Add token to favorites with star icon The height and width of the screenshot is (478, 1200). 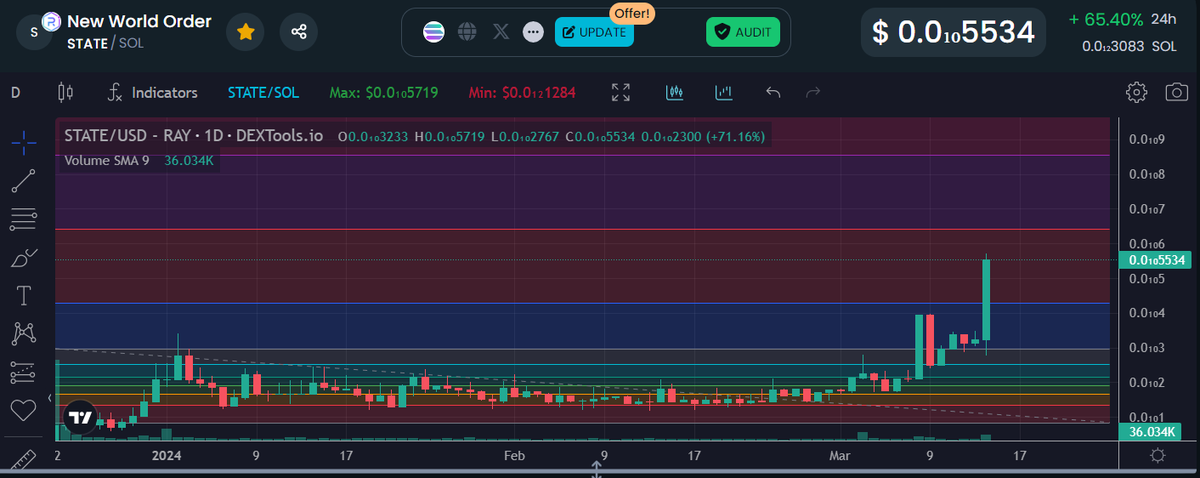(245, 32)
